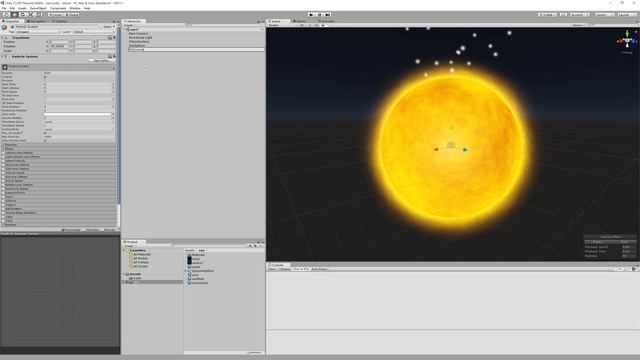Click the Position X input field

coord(59,42)
